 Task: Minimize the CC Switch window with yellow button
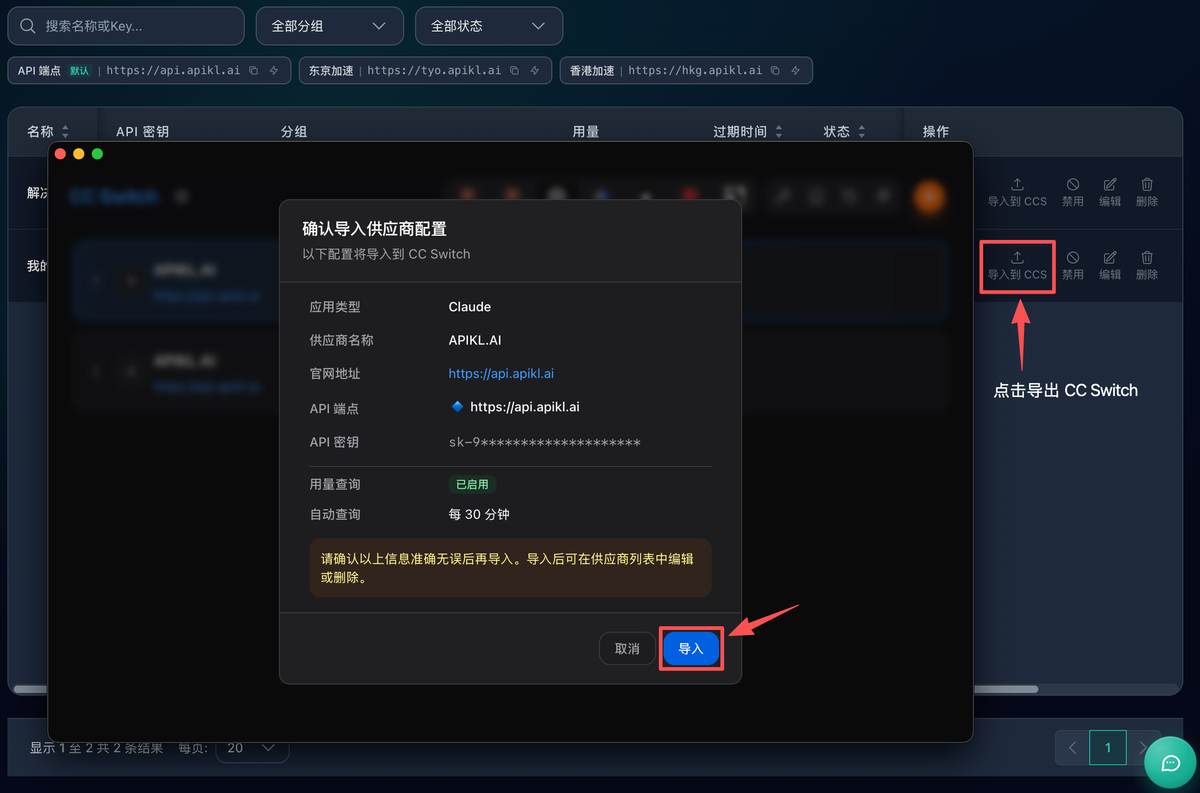(x=79, y=154)
